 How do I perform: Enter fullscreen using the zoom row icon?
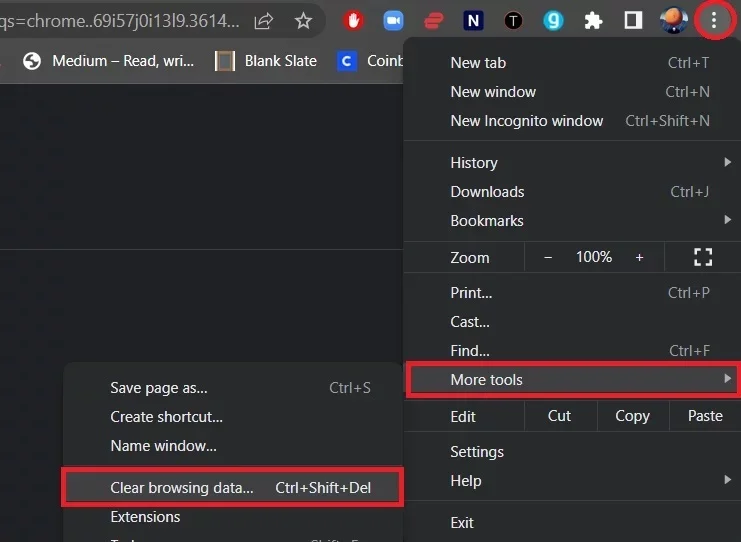pyautogui.click(x=703, y=258)
